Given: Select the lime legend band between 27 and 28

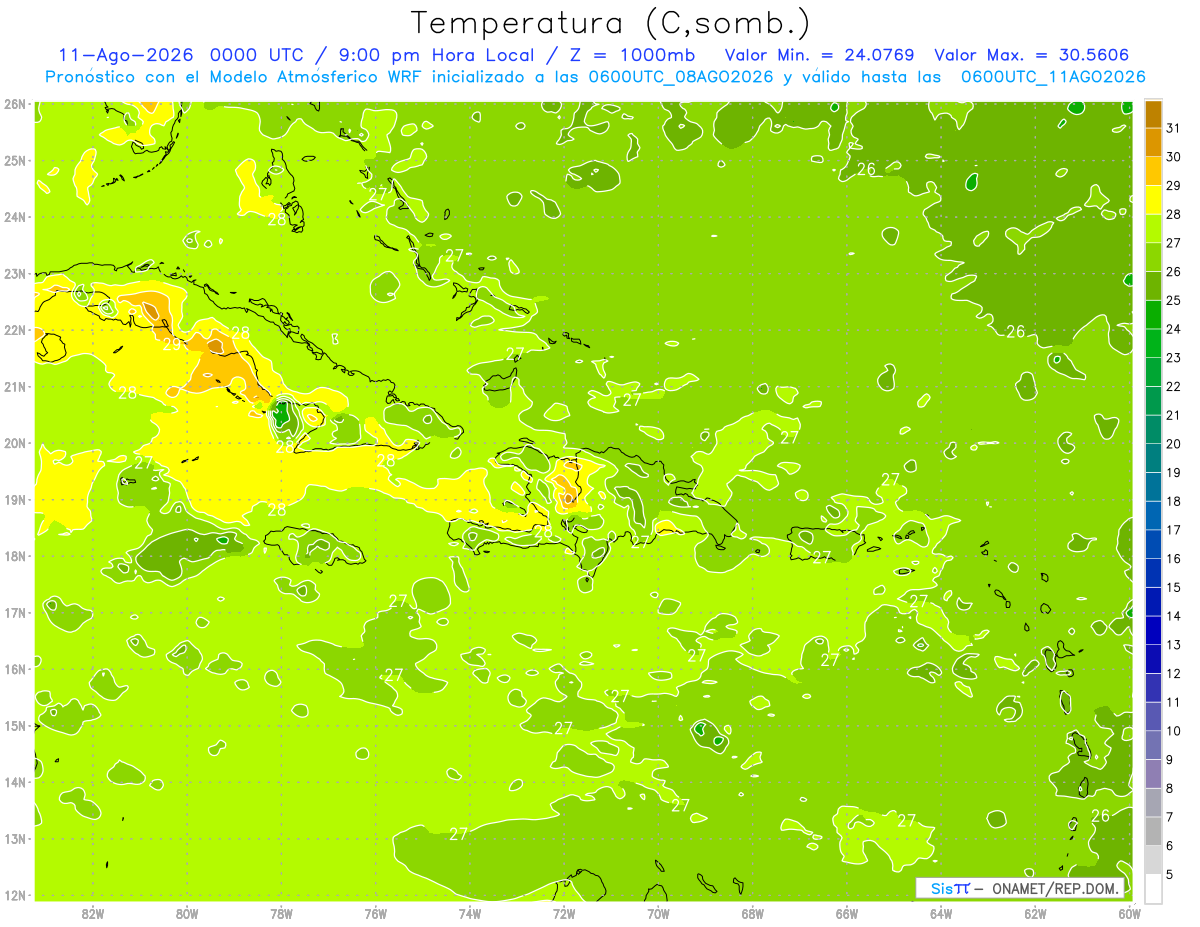Looking at the screenshot, I should (x=1153, y=228).
